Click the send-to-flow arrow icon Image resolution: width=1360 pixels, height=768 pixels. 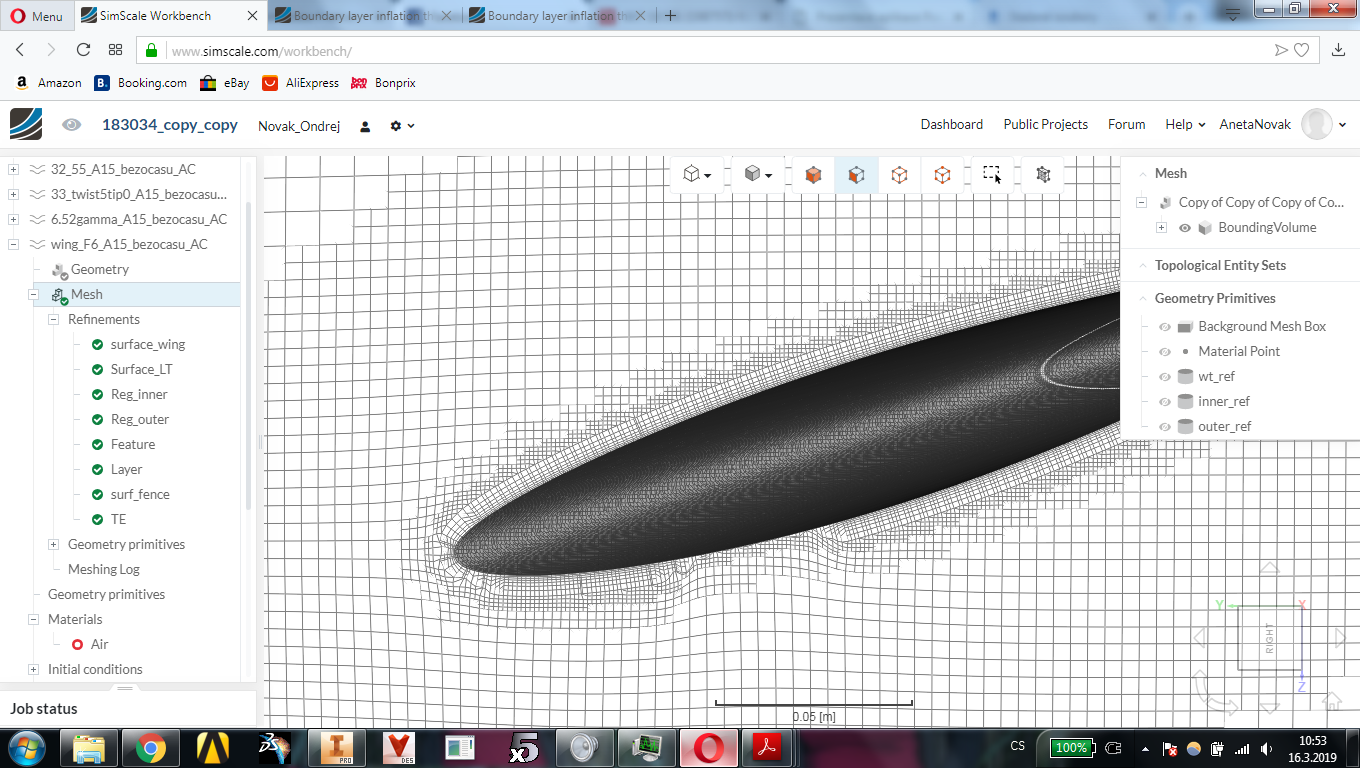[1281, 50]
